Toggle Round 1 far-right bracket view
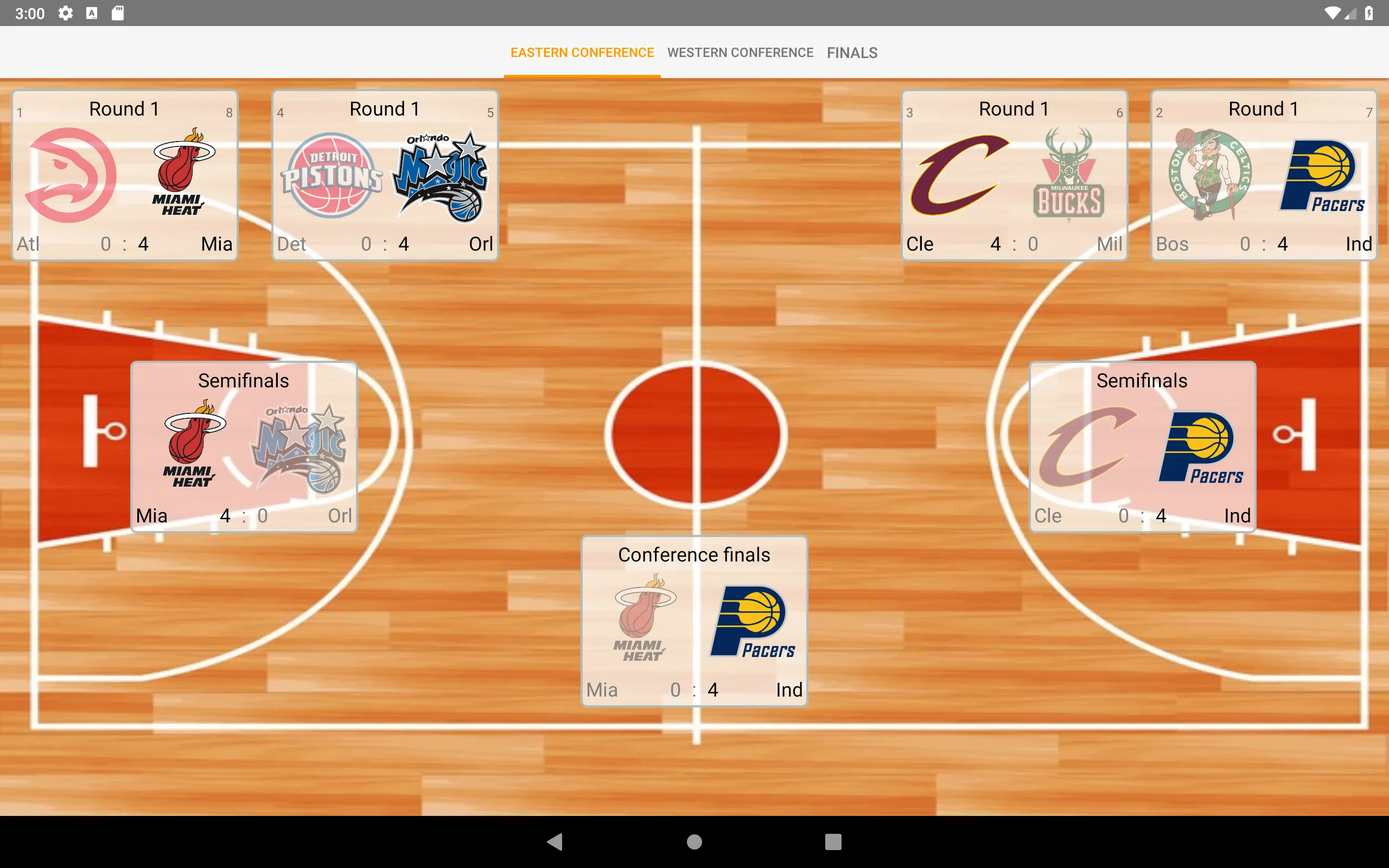The image size is (1389, 868). click(x=1264, y=175)
